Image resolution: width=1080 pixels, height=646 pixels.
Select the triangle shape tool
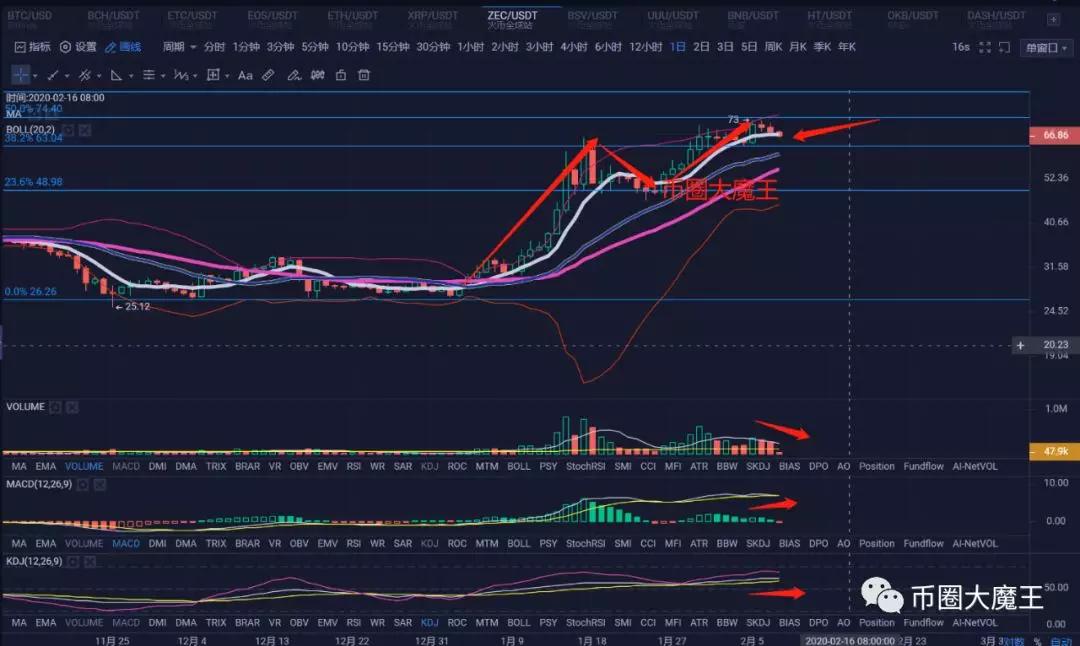pyautogui.click(x=116, y=75)
